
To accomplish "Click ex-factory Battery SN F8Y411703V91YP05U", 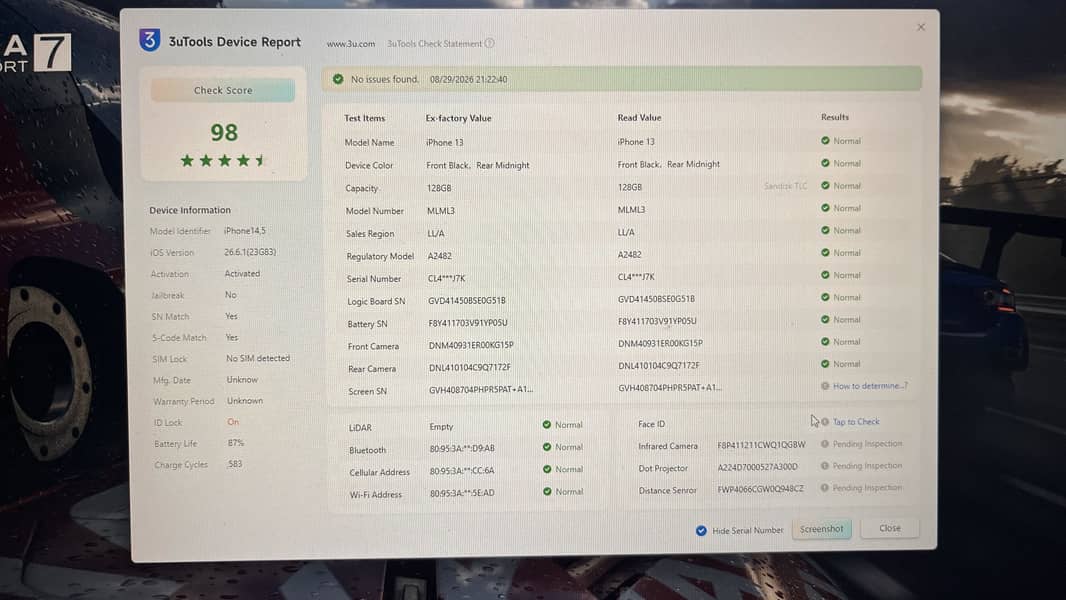I will (x=468, y=323).
